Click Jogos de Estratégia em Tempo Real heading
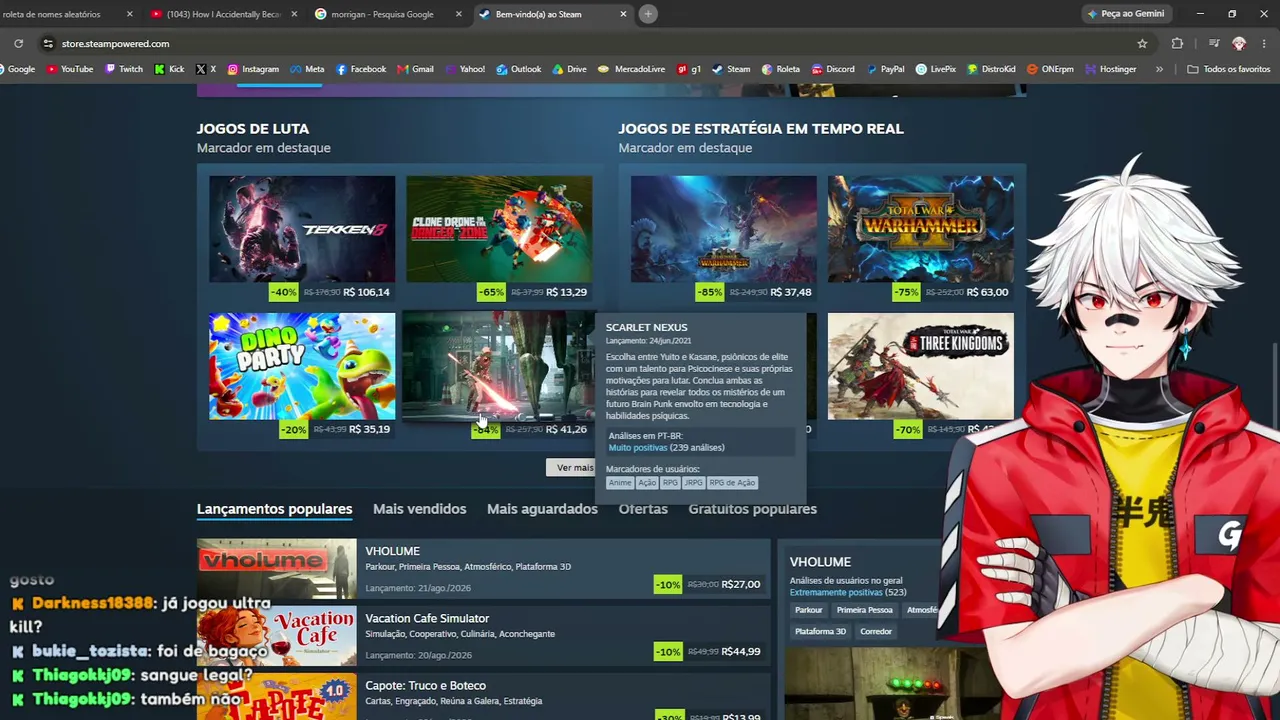Viewport: 1280px width, 720px height. 761,129
